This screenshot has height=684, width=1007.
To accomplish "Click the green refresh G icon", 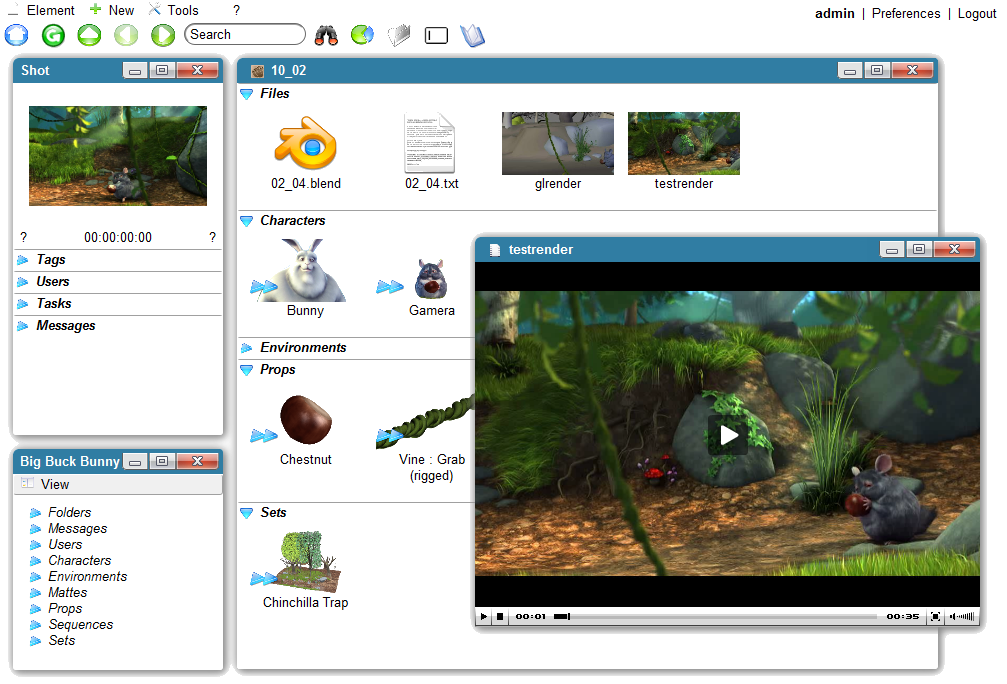I will [x=53, y=35].
